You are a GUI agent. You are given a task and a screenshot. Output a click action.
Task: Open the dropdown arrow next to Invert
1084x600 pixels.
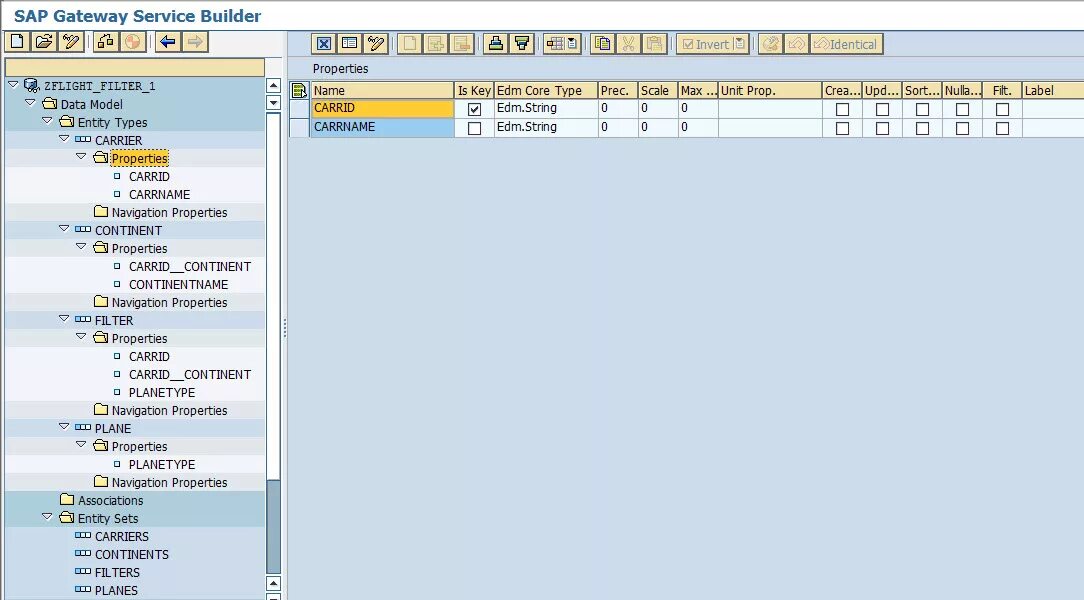[x=740, y=44]
